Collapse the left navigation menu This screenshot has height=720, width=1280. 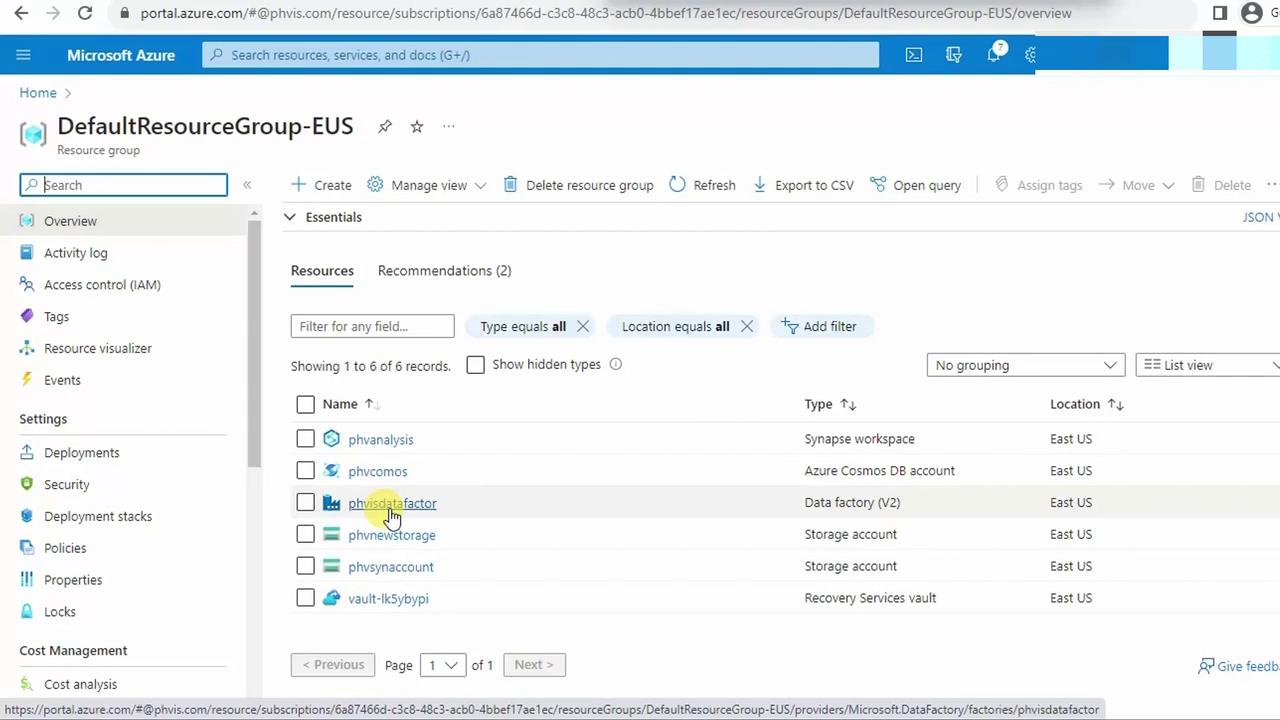pos(247,185)
